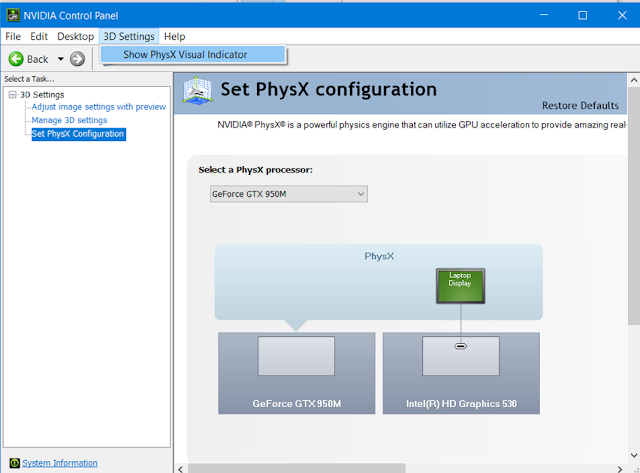Viewport: 640px width, 473px height.
Task: Close the NVIDIA Control Panel window
Action: pos(622,15)
